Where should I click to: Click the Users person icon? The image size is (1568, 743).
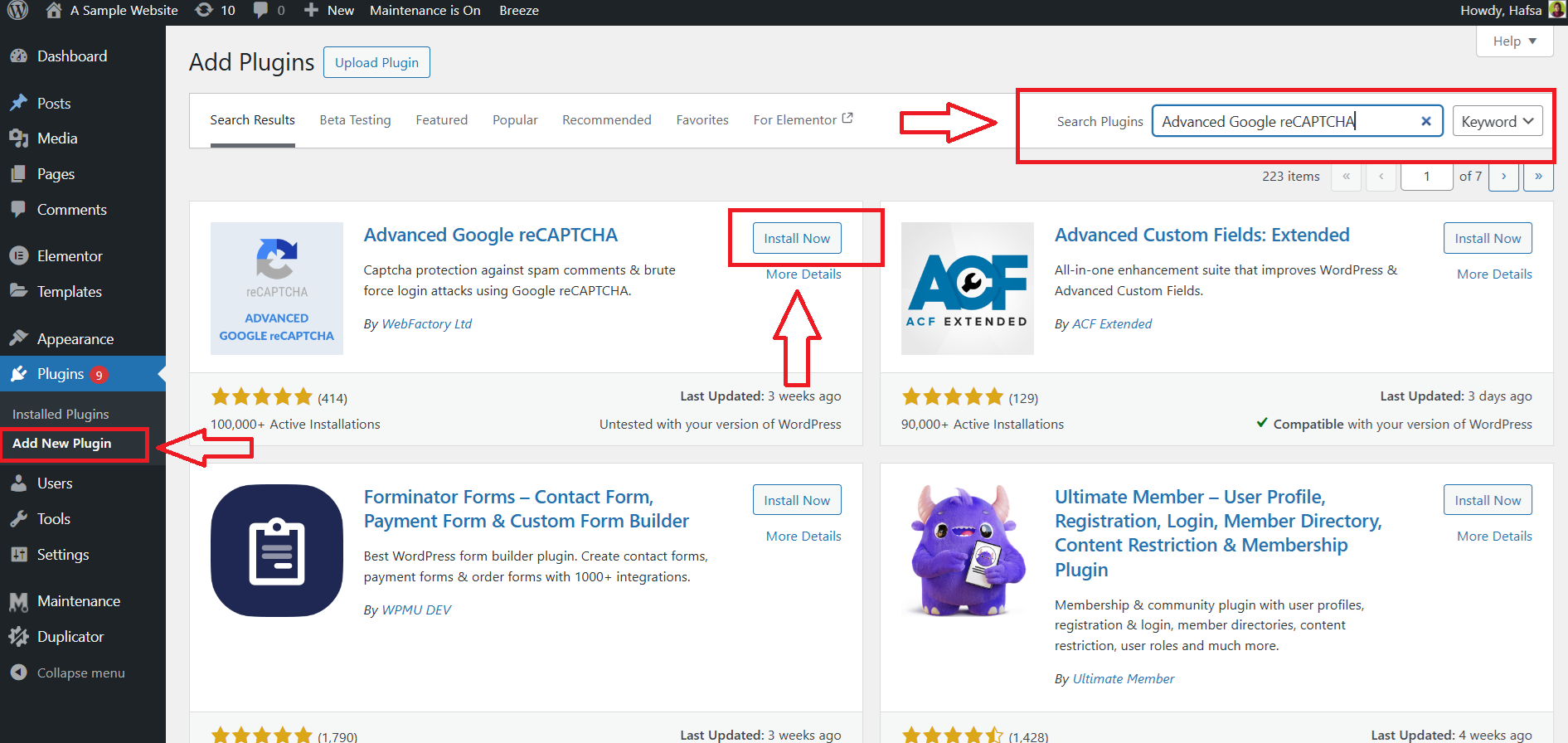[x=18, y=483]
